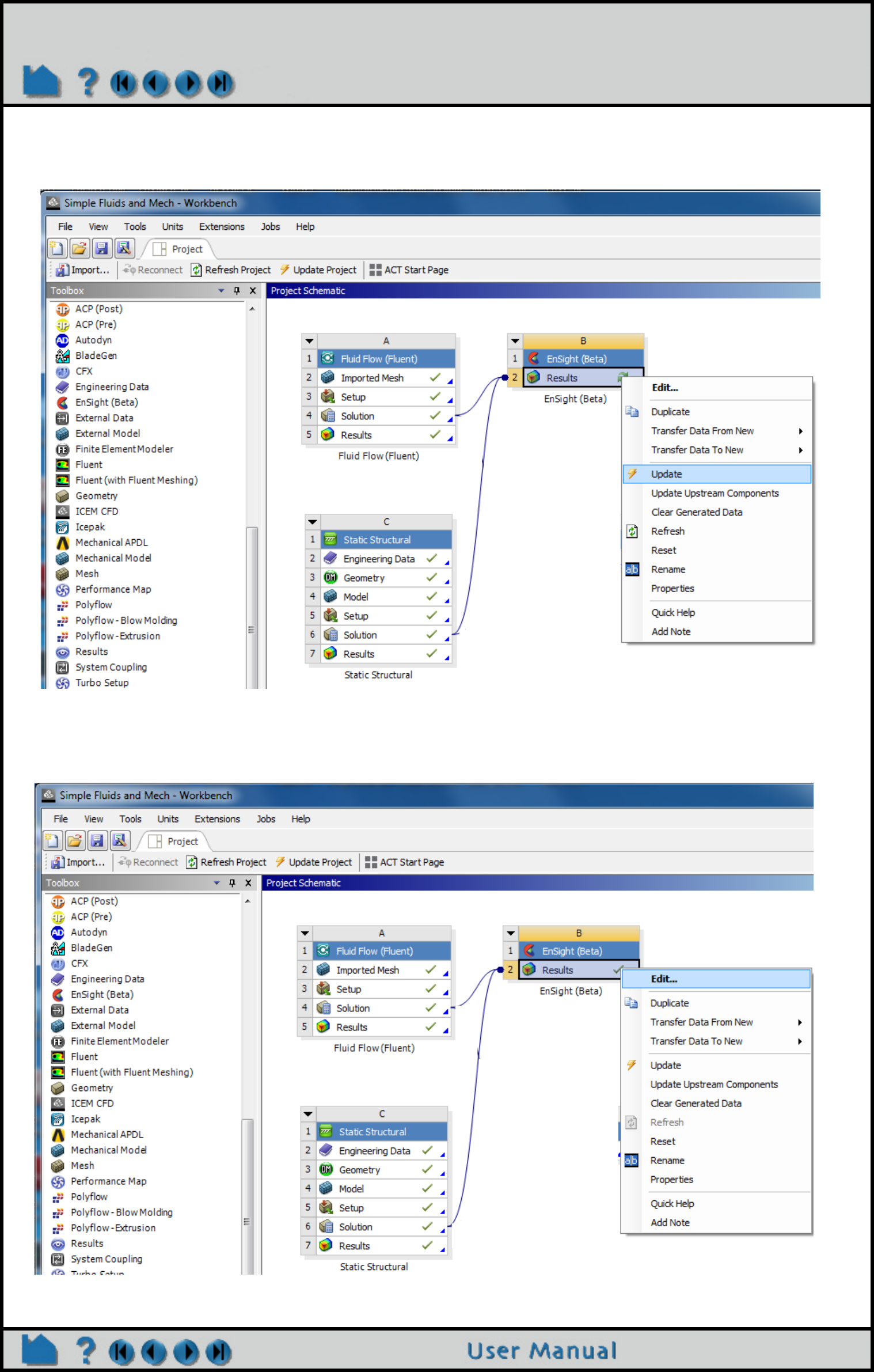This screenshot has height=1372, width=874.
Task: Go to previous page using the header arrow
Action: click(155, 83)
